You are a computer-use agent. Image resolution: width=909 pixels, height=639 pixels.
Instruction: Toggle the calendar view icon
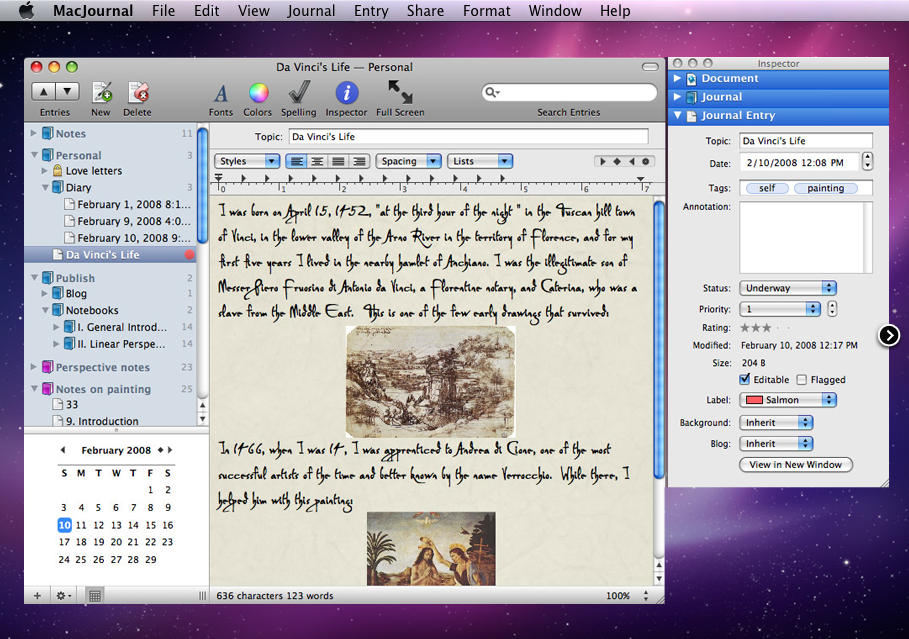pos(95,596)
